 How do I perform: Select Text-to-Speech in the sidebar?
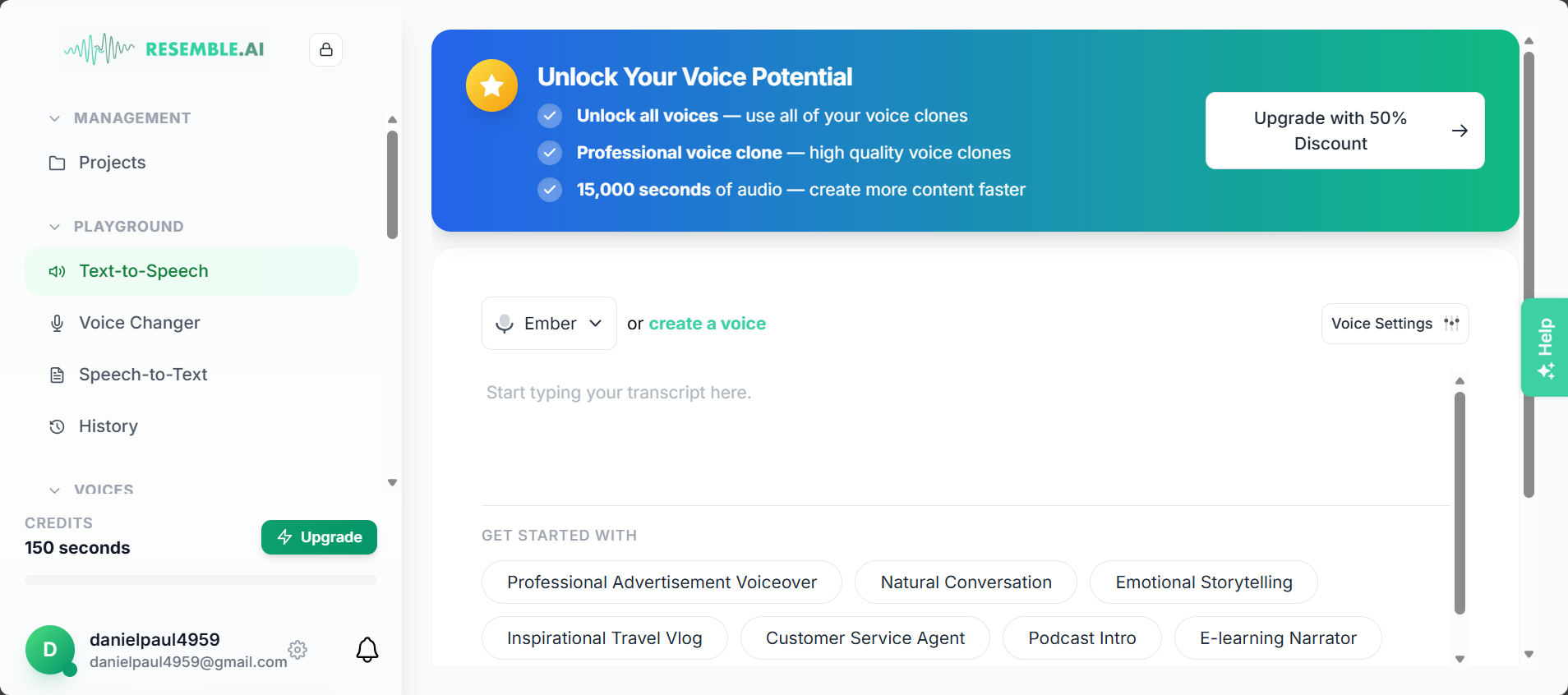tap(143, 271)
